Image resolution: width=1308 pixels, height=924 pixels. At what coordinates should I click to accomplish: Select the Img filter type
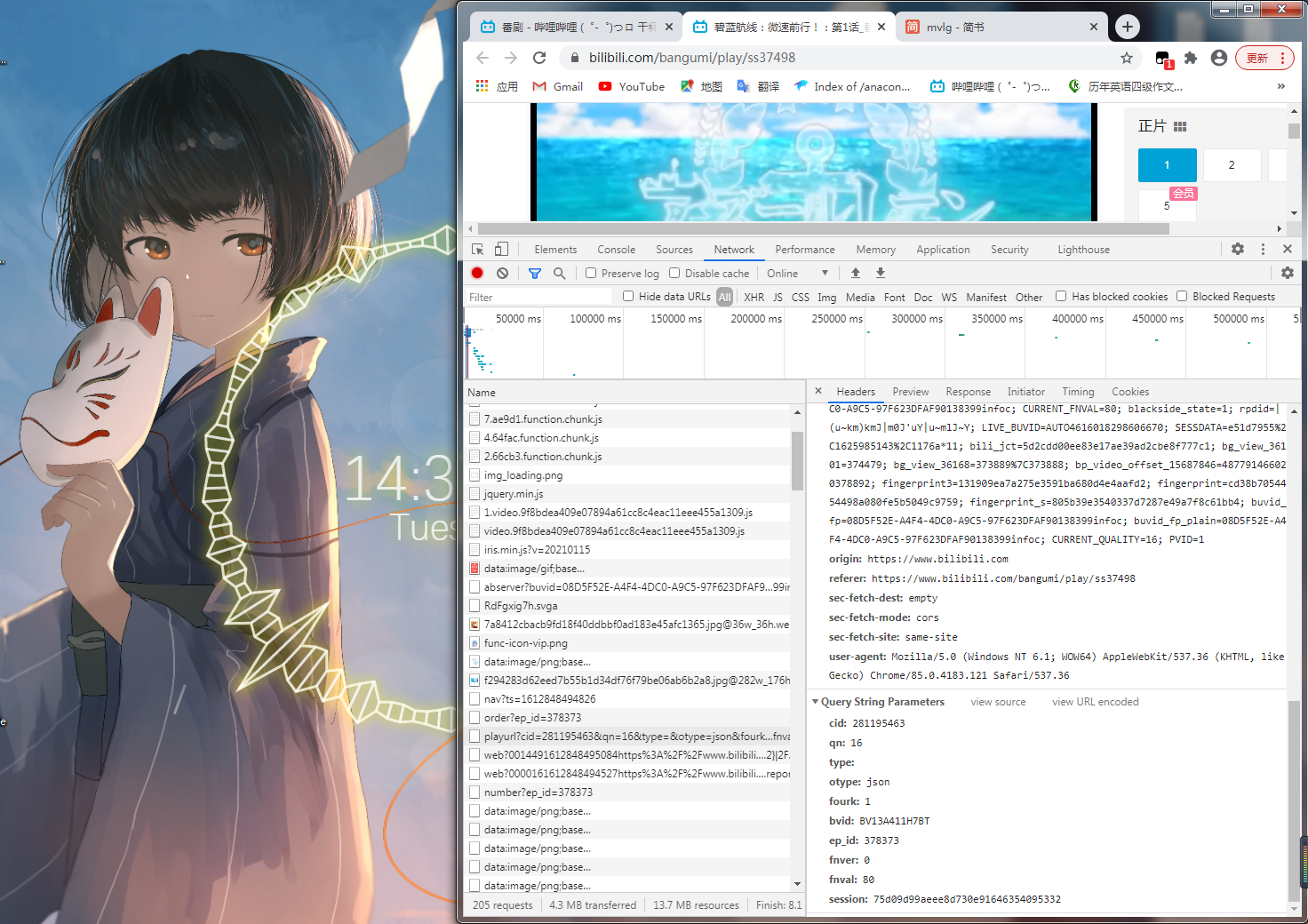click(826, 298)
